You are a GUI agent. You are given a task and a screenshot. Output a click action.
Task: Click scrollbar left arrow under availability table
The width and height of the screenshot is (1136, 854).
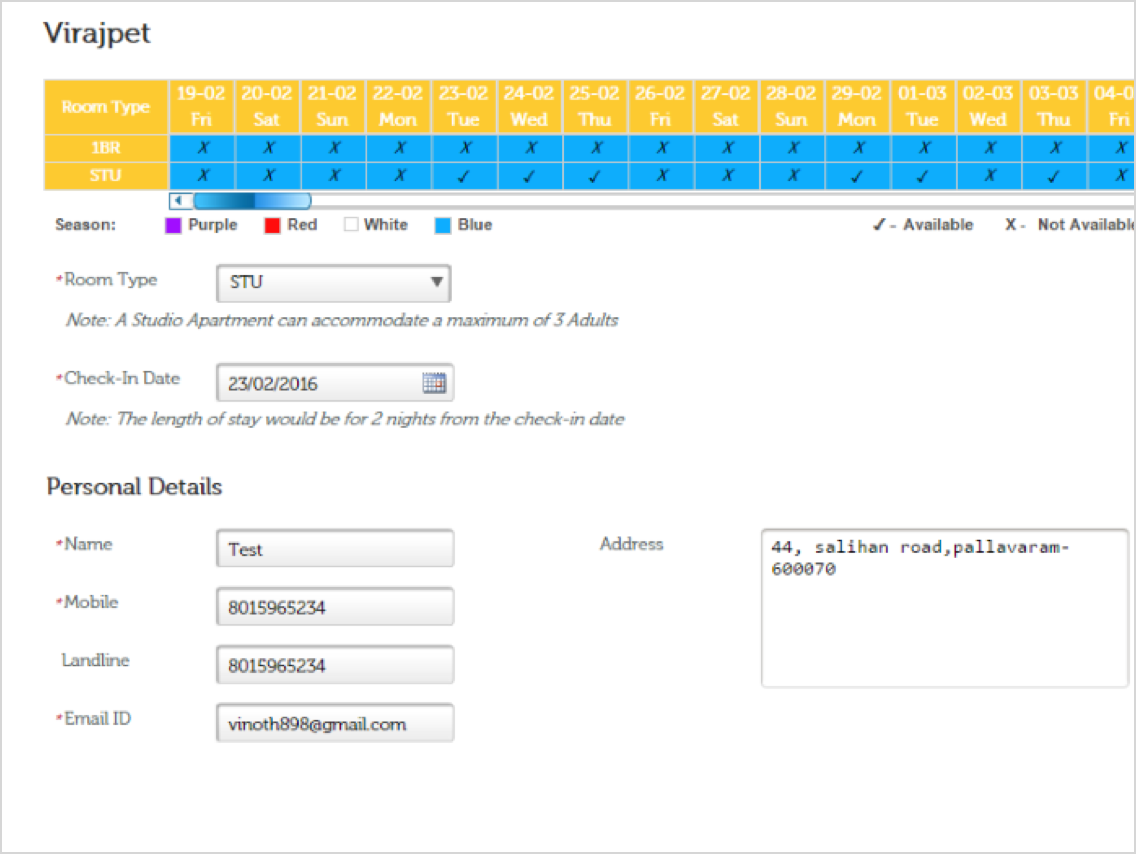[x=181, y=201]
